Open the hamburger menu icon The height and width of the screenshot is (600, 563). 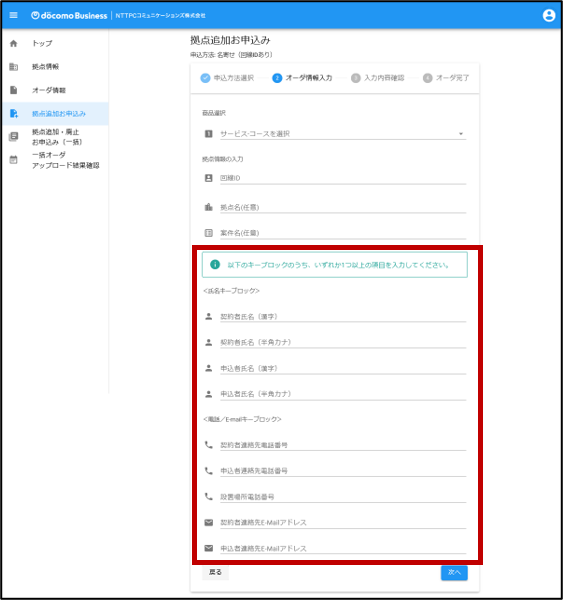click(x=13, y=15)
